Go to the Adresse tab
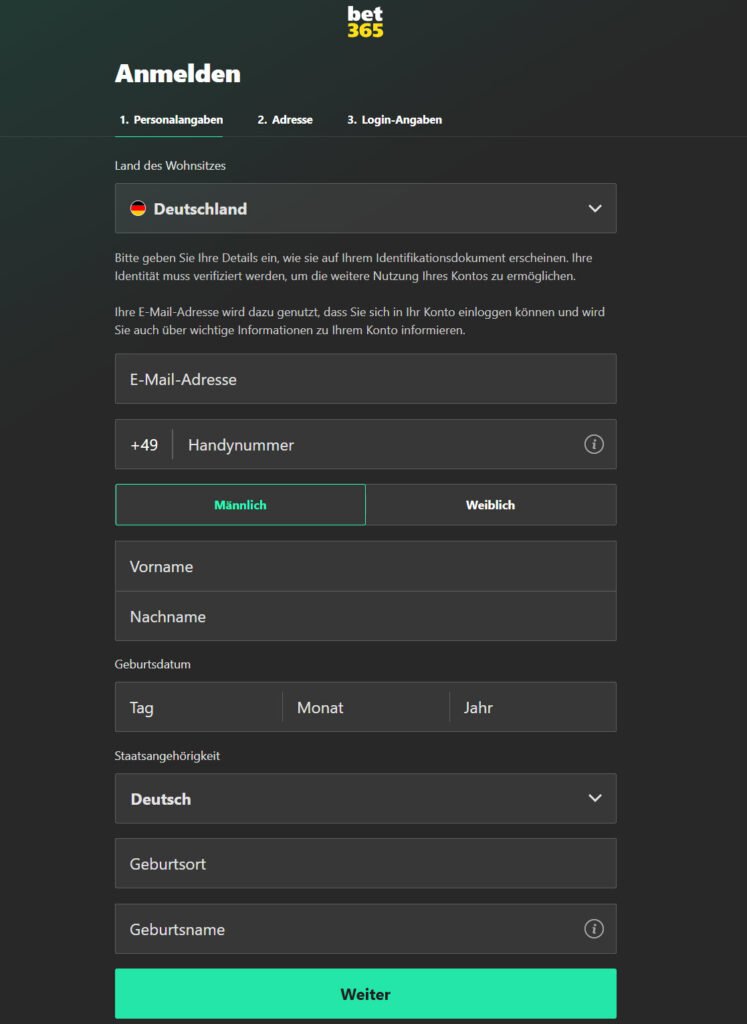Viewport: 747px width, 1024px height. [284, 120]
